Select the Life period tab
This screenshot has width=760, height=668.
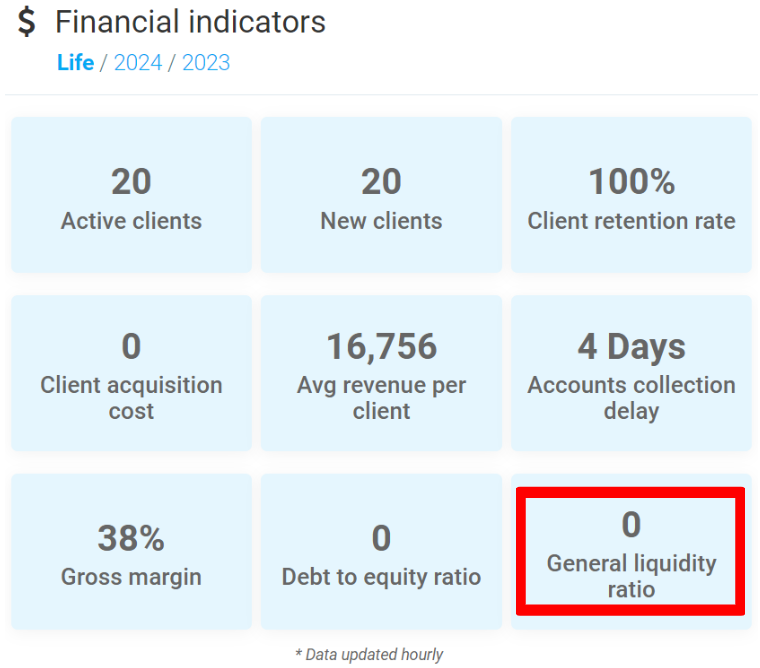click(75, 63)
